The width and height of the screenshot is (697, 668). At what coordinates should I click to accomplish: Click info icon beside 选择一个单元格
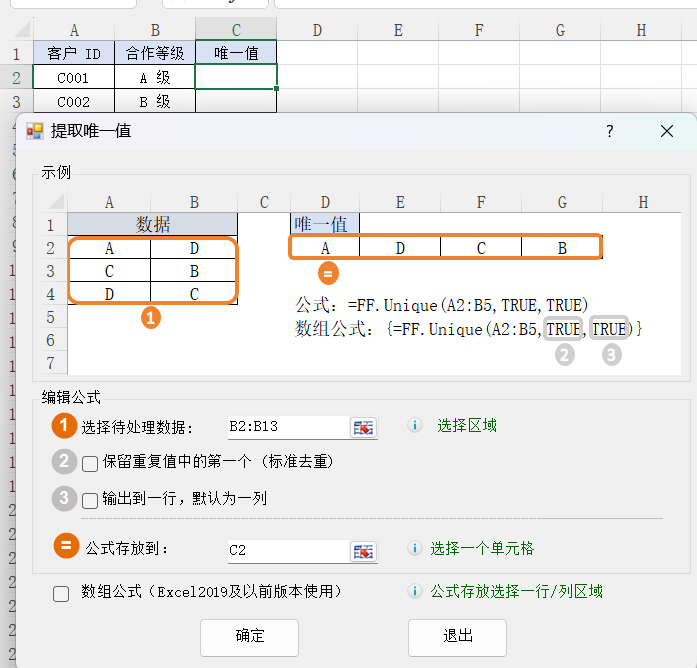click(x=415, y=549)
